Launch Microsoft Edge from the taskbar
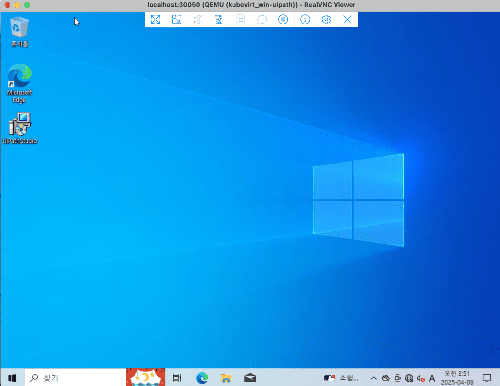Image resolution: width=500 pixels, height=386 pixels. pyautogui.click(x=202, y=378)
